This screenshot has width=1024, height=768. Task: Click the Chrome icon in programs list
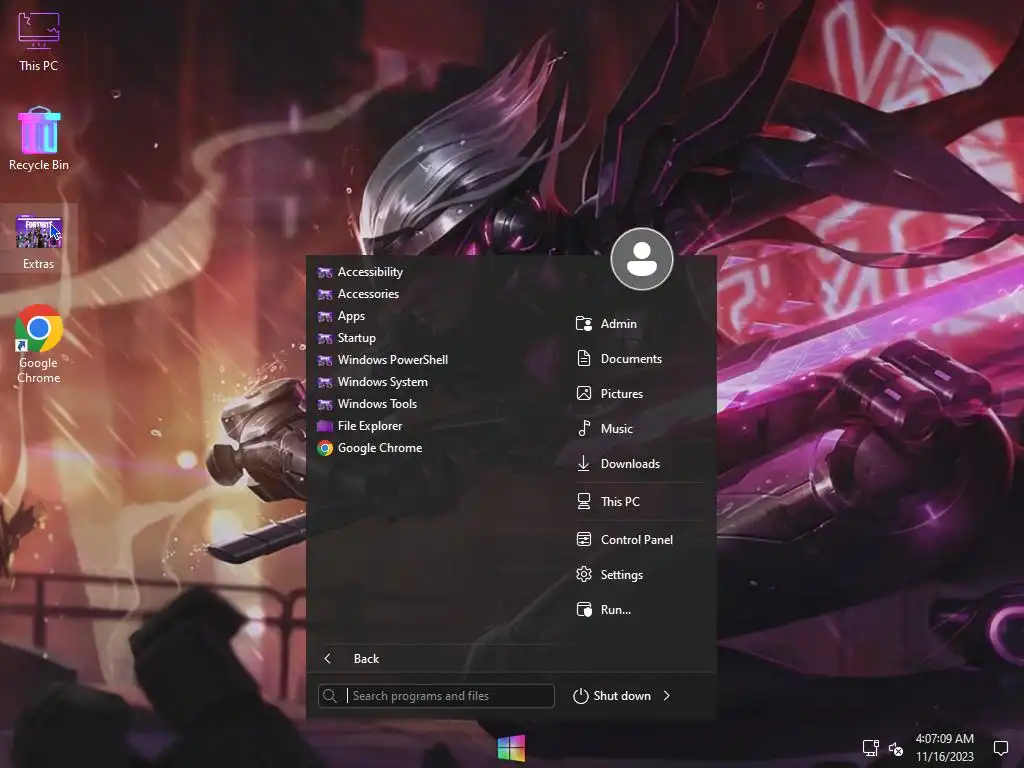pos(325,448)
